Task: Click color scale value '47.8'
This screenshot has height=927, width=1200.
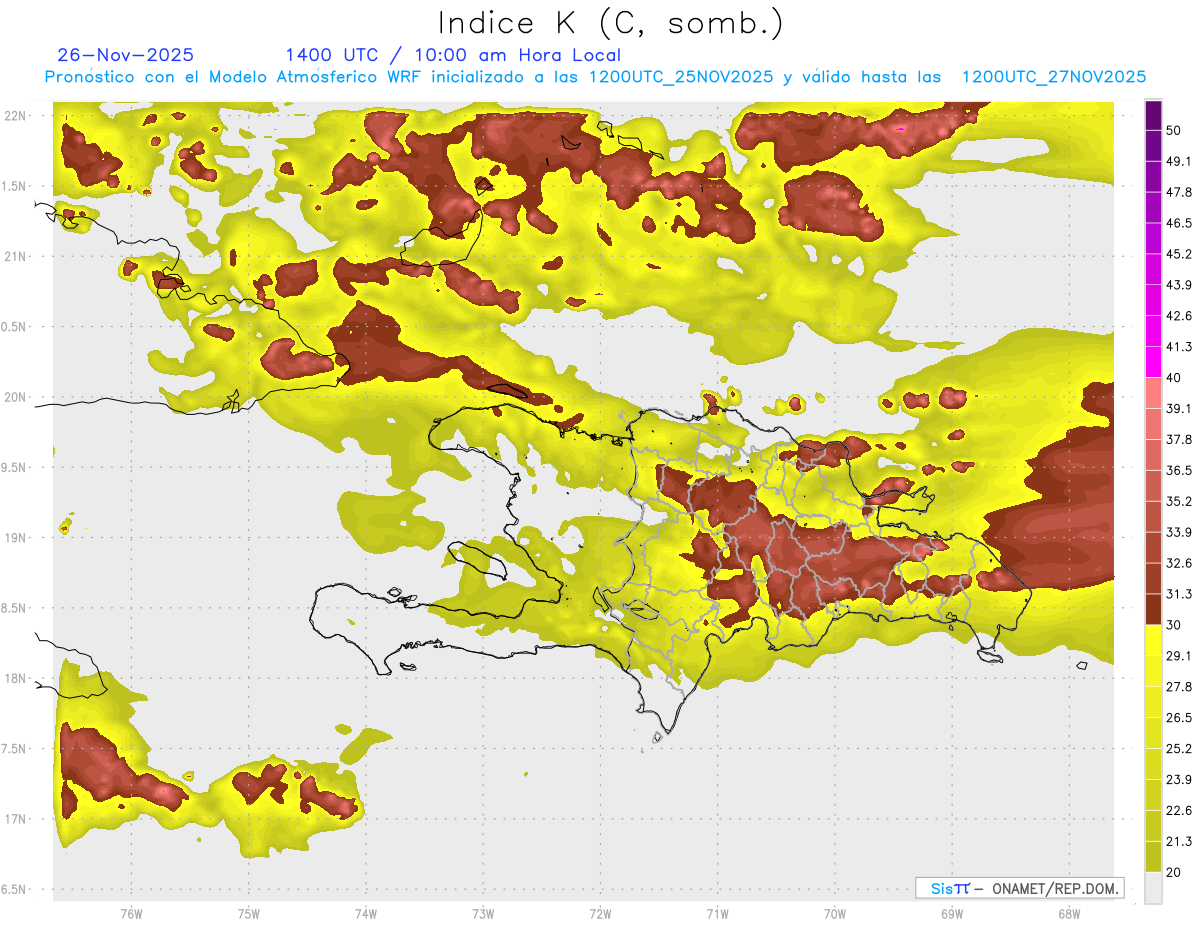Action: [1179, 192]
